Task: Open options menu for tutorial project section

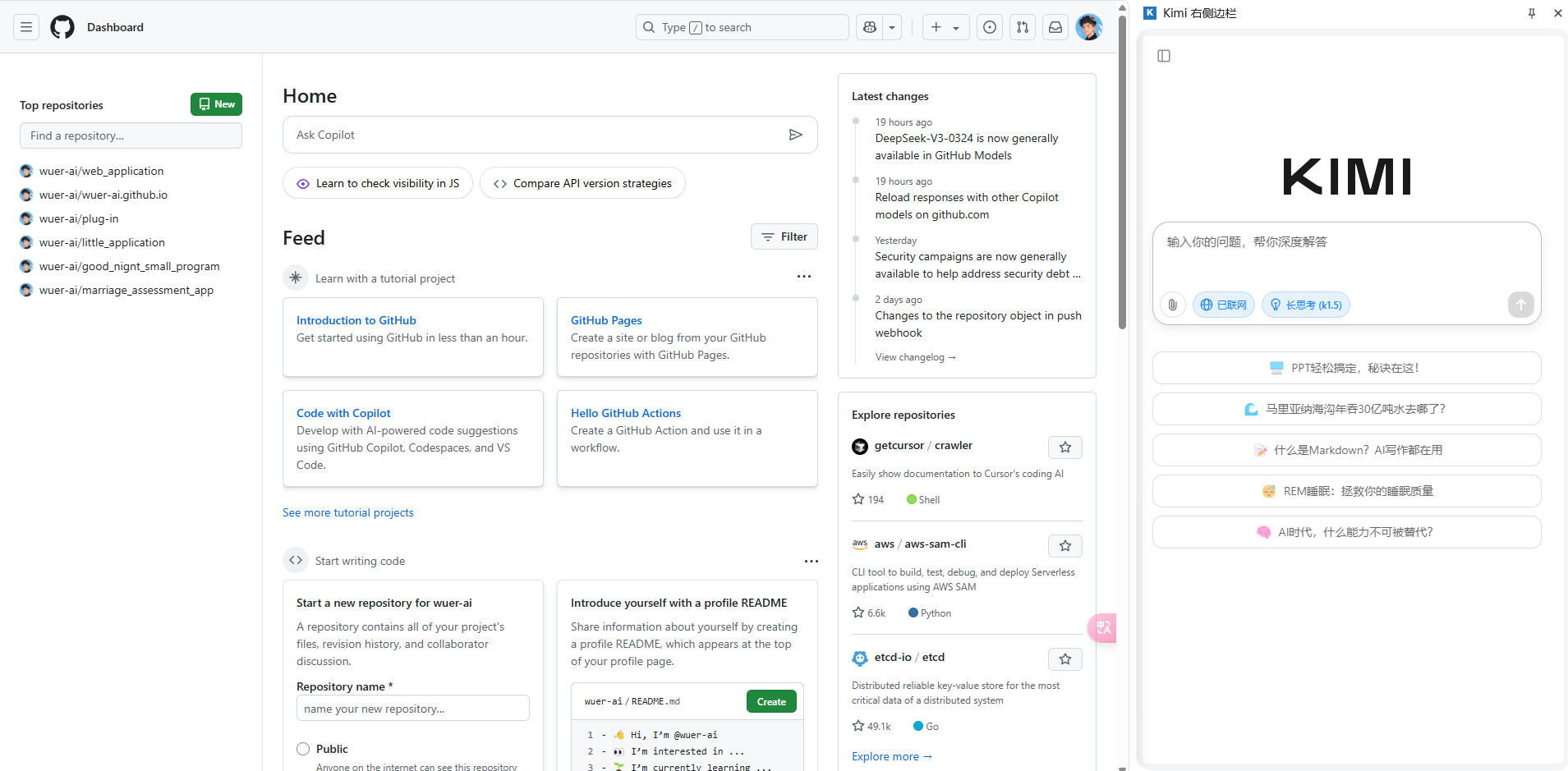Action: tap(804, 277)
